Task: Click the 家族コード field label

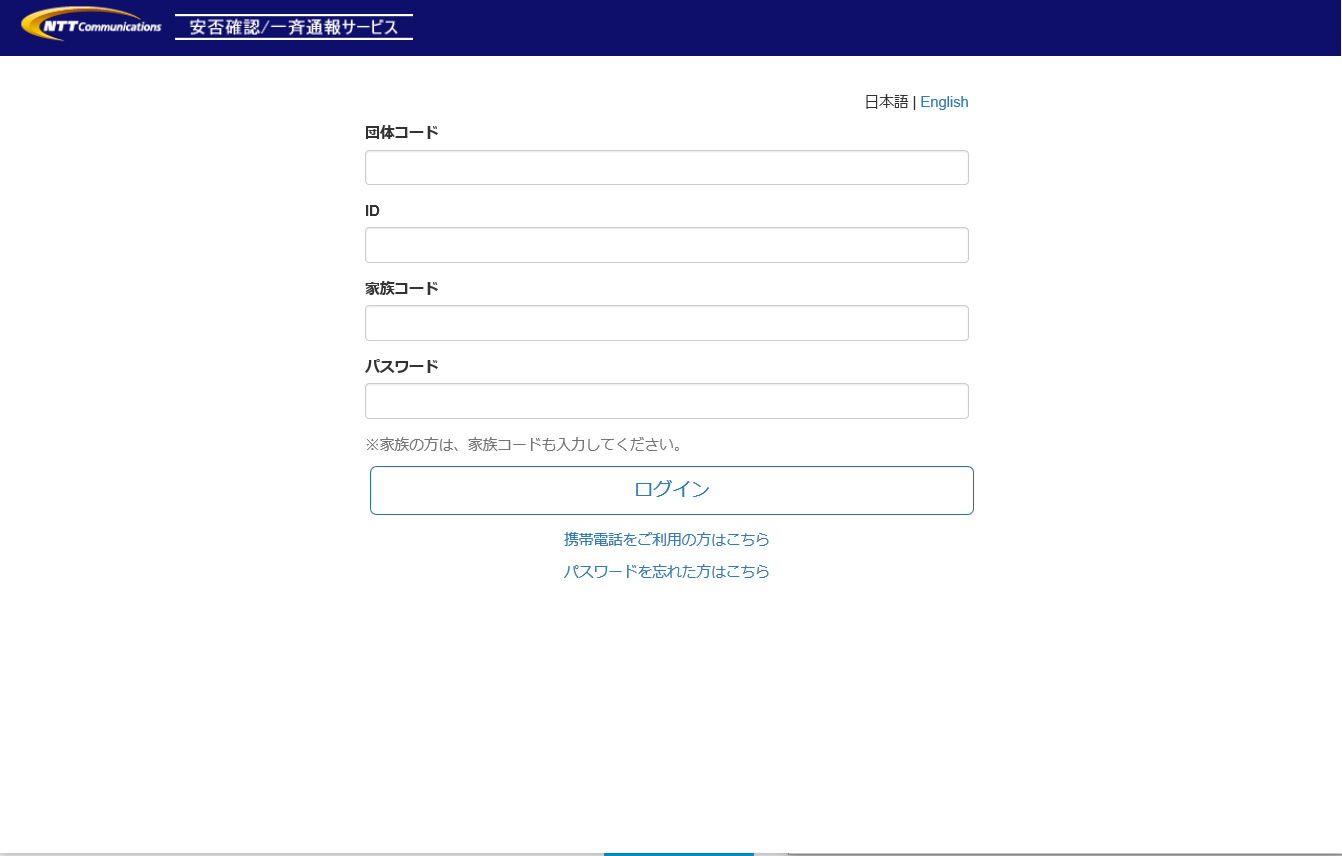Action: point(401,289)
